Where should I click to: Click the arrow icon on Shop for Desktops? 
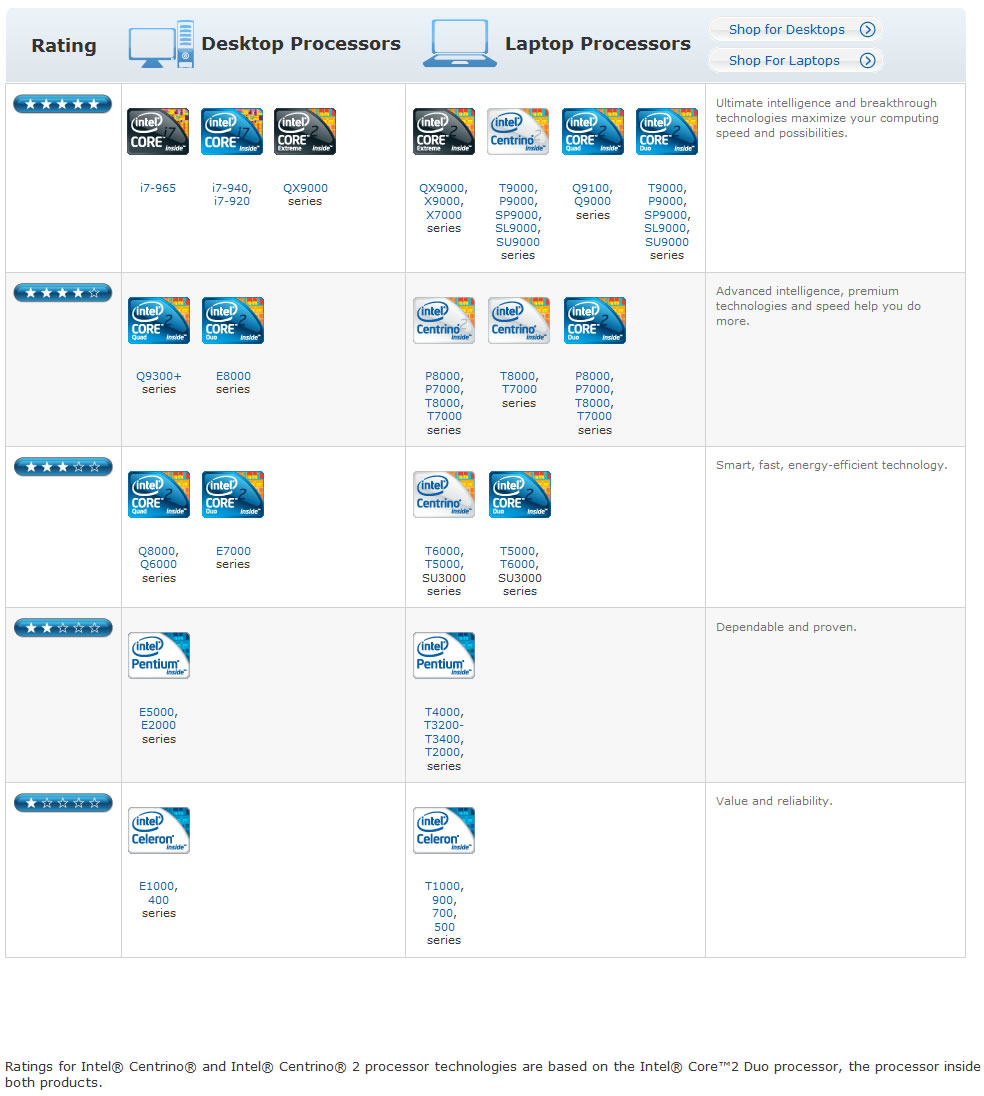867,29
